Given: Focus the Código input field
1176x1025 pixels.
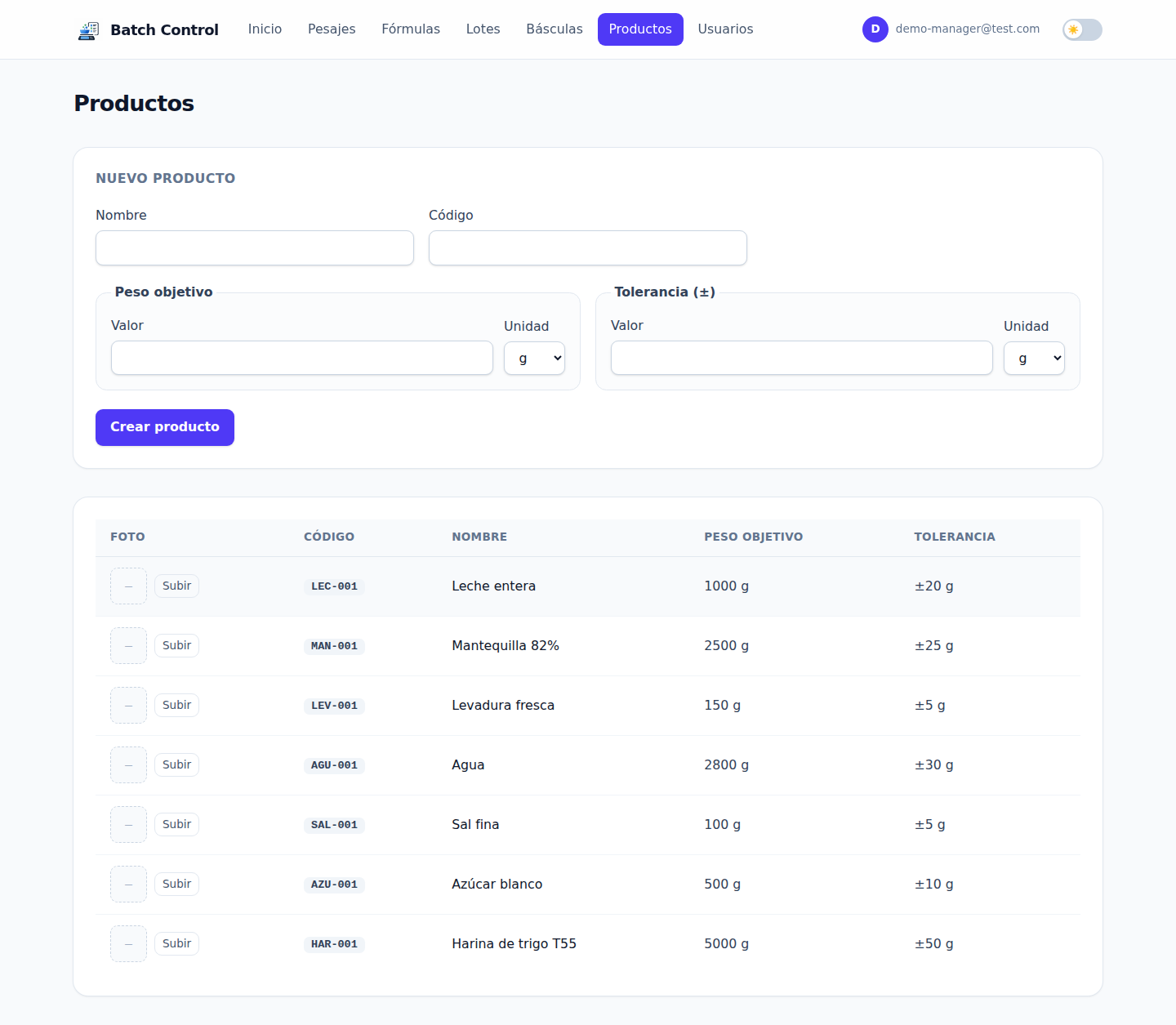Looking at the screenshot, I should [588, 248].
